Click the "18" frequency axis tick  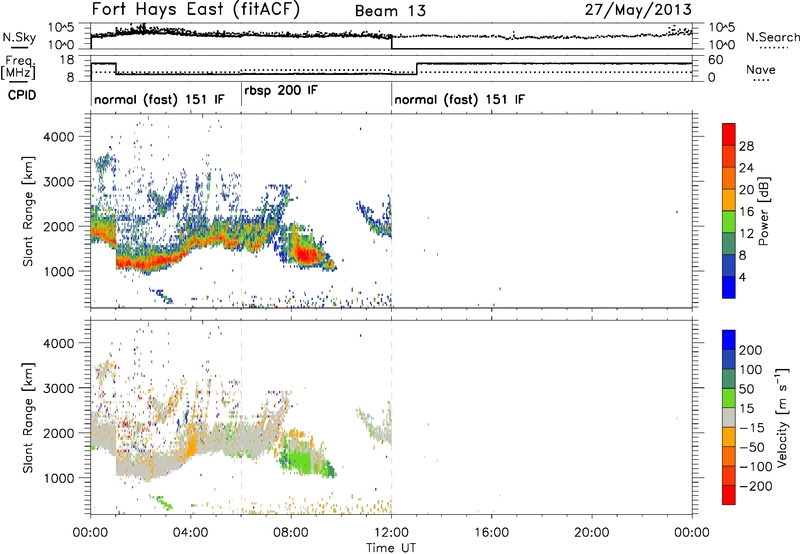click(67, 60)
